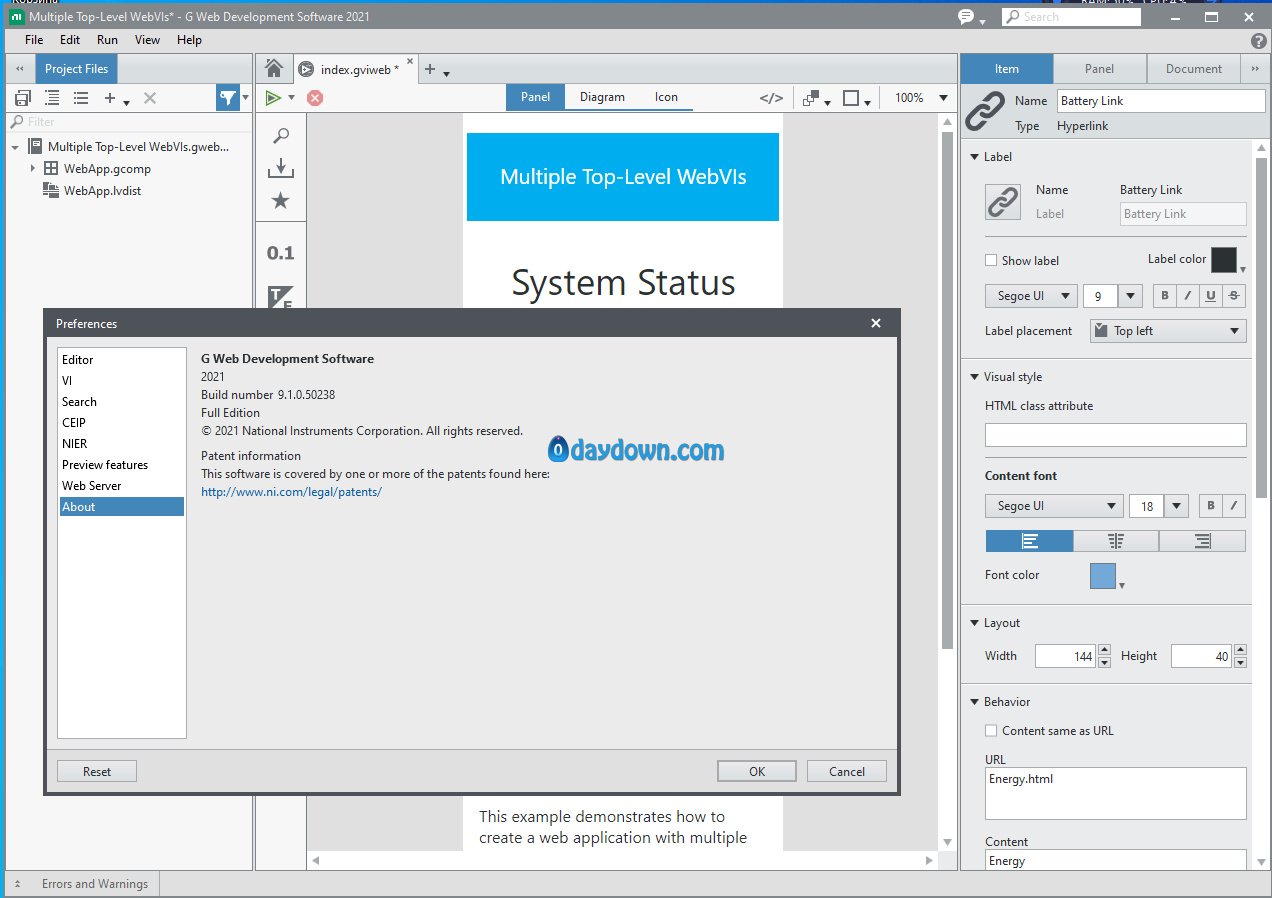Open the help question mark

pos(1259,41)
